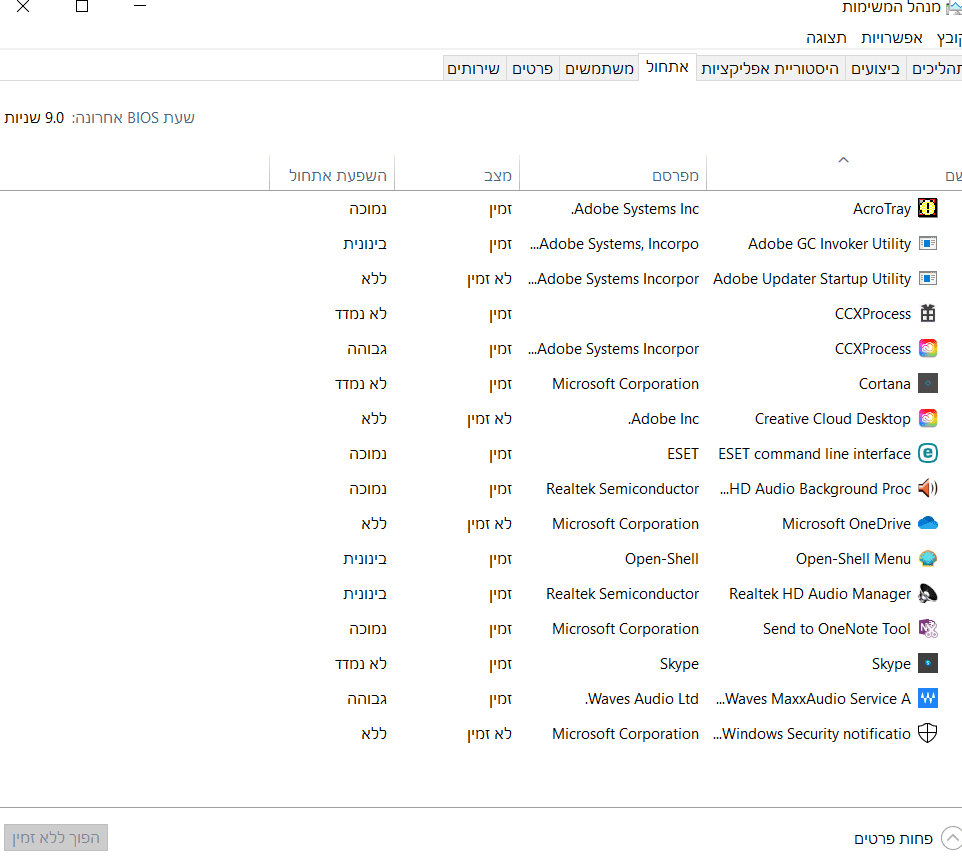
Task: Click the Creative Cloud Desktop icon
Action: click(x=927, y=418)
